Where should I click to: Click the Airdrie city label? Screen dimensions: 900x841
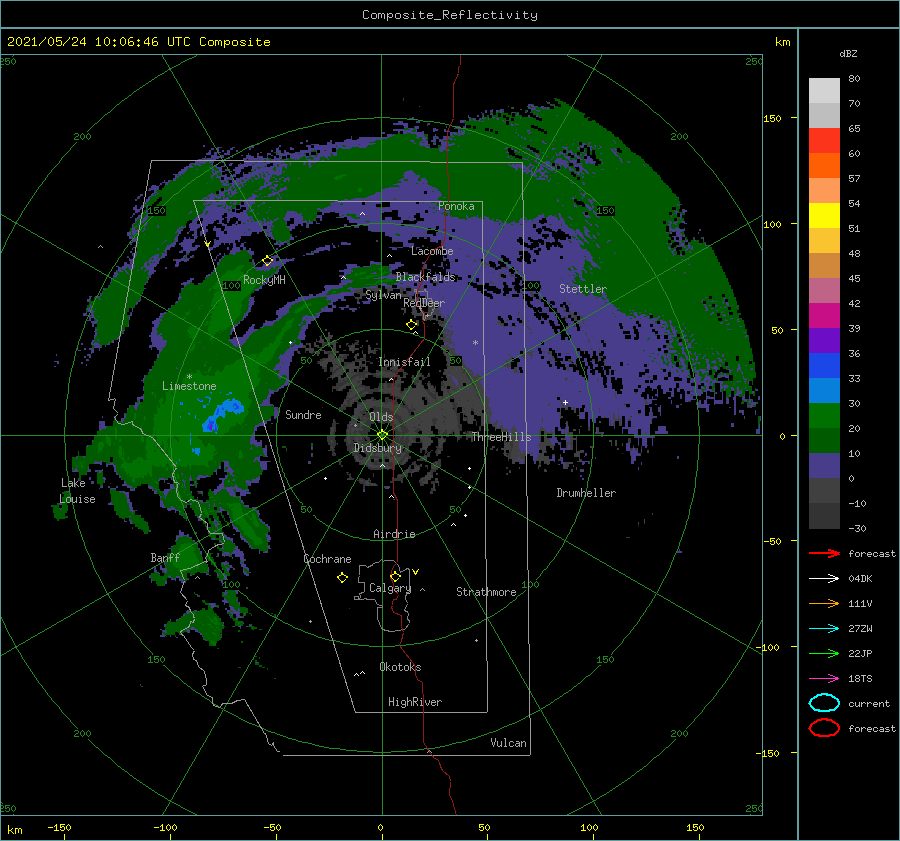click(x=394, y=534)
